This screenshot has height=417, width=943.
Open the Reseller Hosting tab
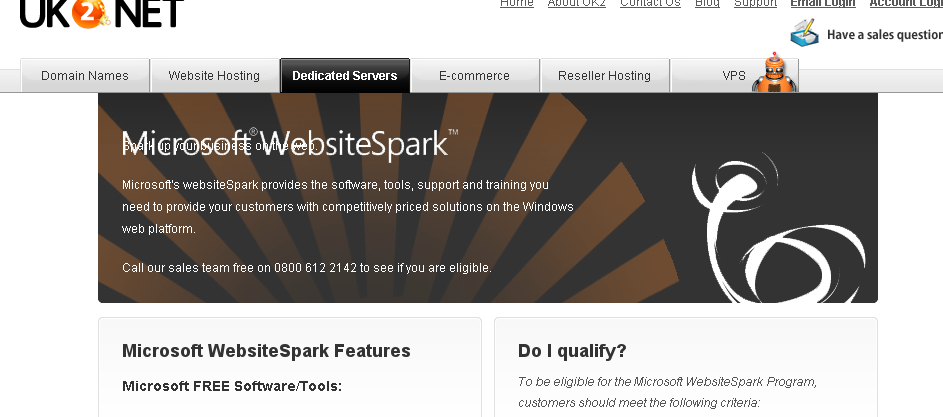(604, 76)
